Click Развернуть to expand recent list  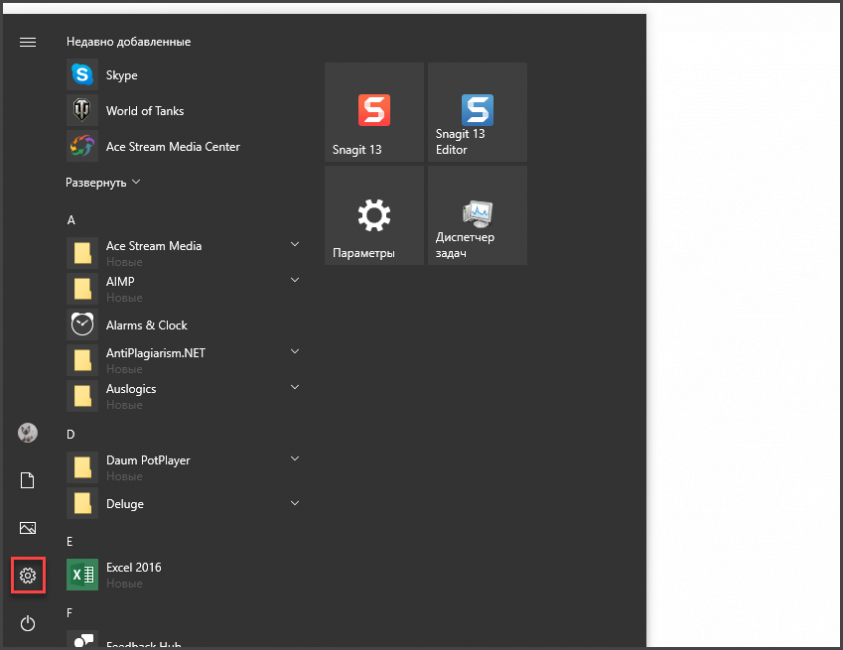click(x=103, y=183)
